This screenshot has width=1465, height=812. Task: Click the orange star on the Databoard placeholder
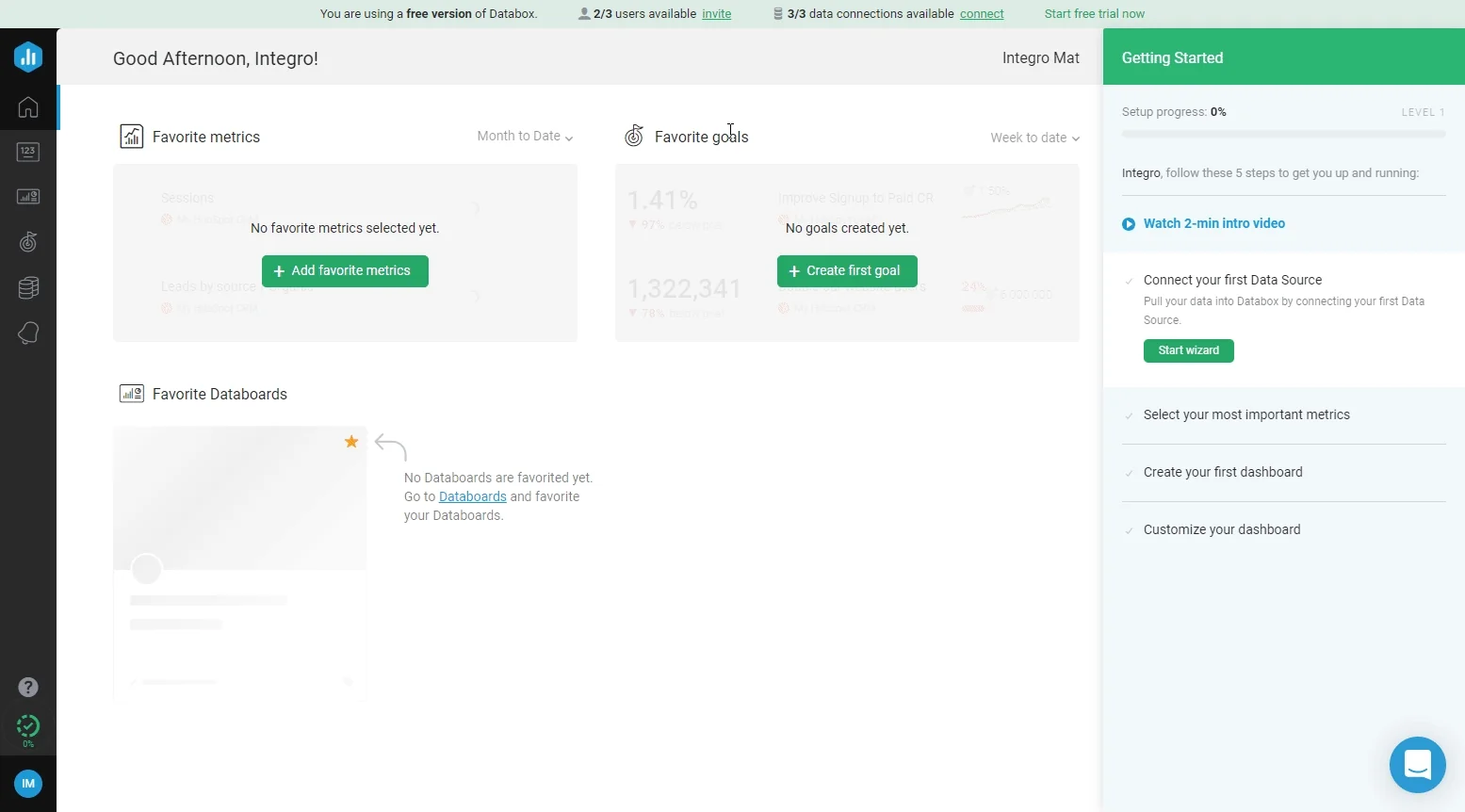coord(351,442)
